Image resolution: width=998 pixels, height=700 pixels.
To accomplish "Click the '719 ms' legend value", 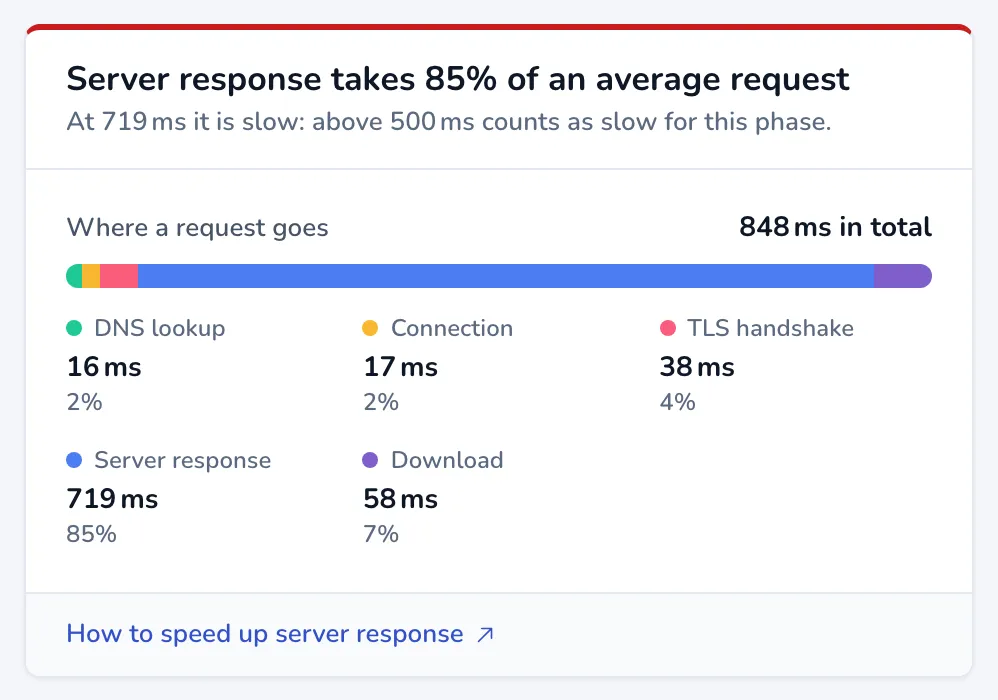I will 112,499.
